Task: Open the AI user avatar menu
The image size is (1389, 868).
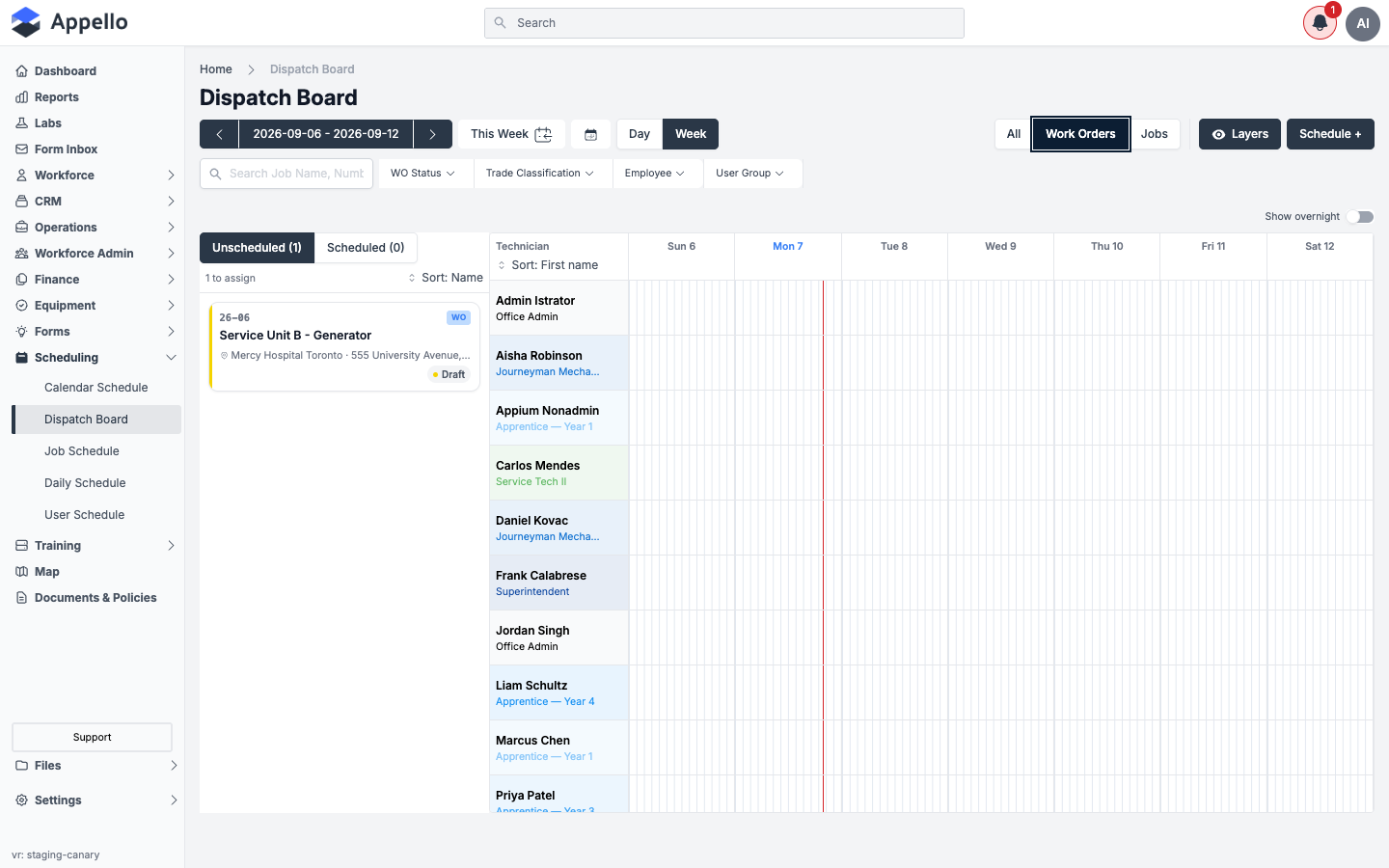Action: (1363, 23)
